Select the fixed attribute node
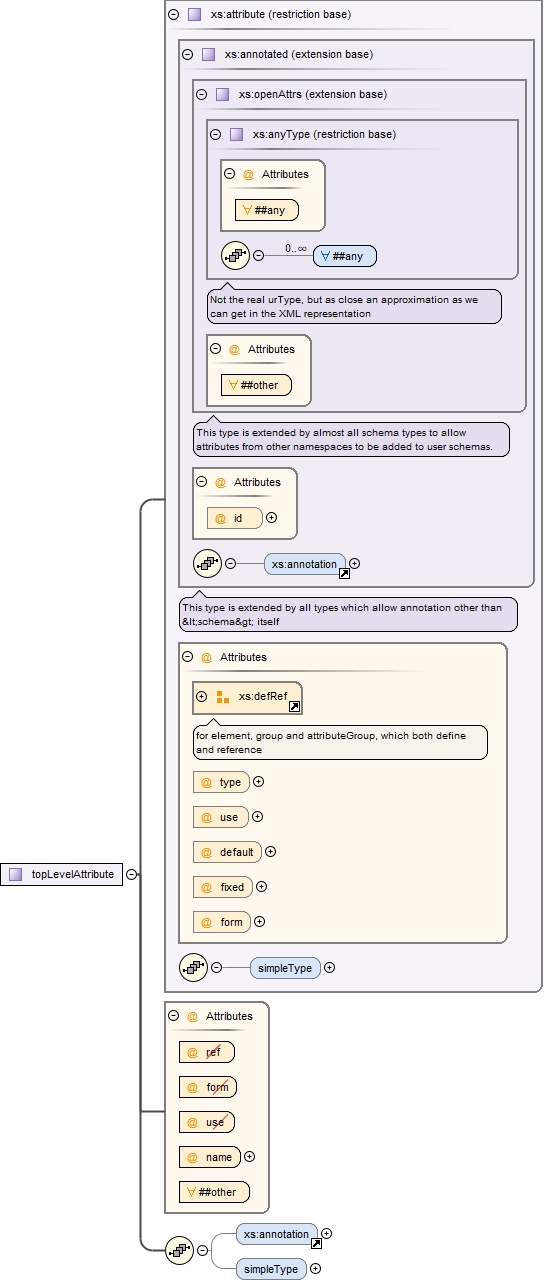Image resolution: width=544 pixels, height=1285 pixels. pyautogui.click(x=222, y=887)
